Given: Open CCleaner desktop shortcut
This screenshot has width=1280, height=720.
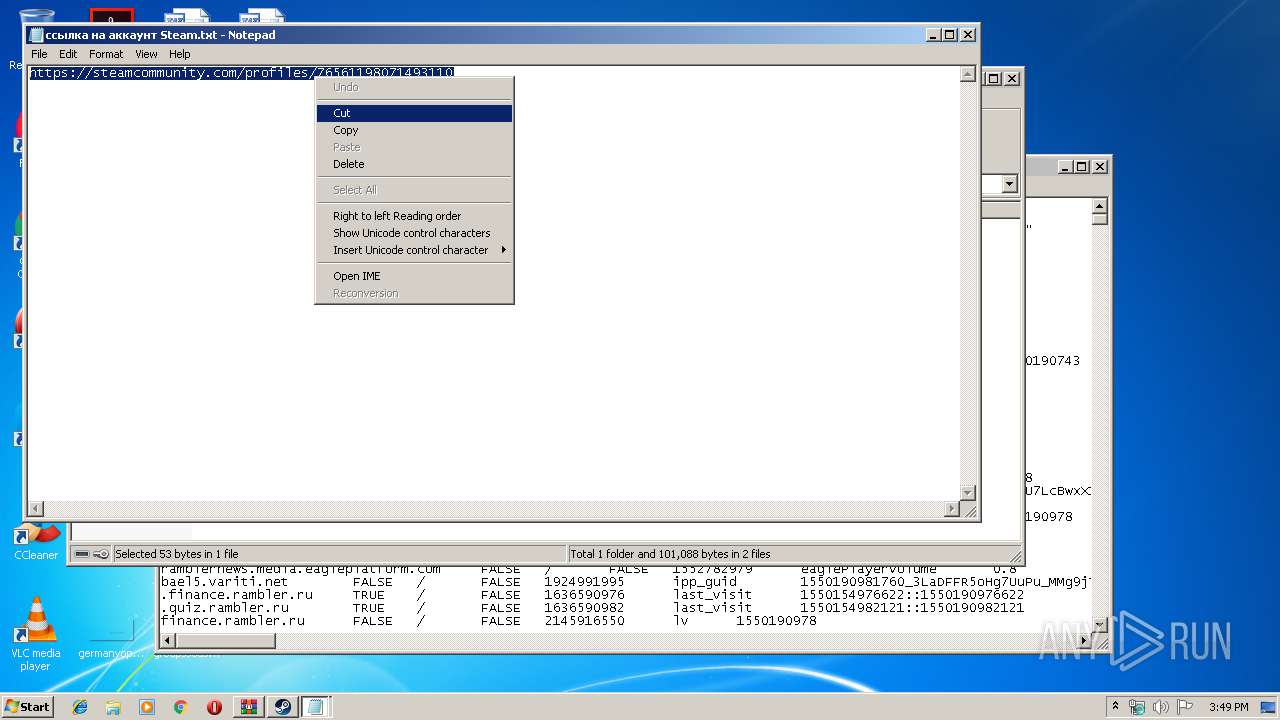Looking at the screenshot, I should click(36, 543).
